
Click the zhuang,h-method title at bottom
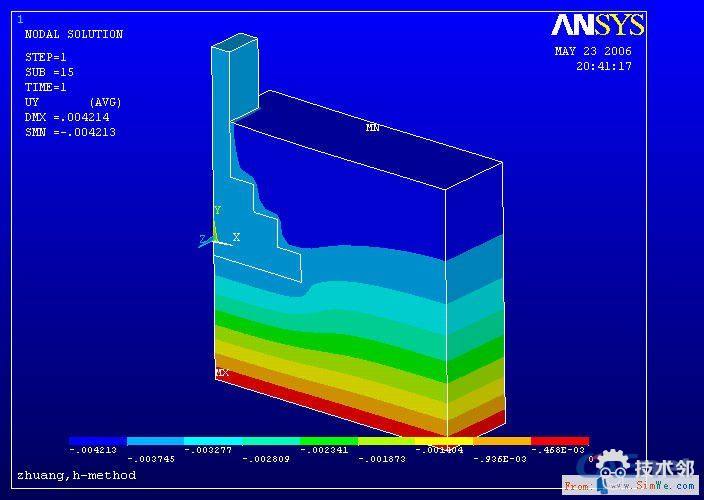pos(76,475)
